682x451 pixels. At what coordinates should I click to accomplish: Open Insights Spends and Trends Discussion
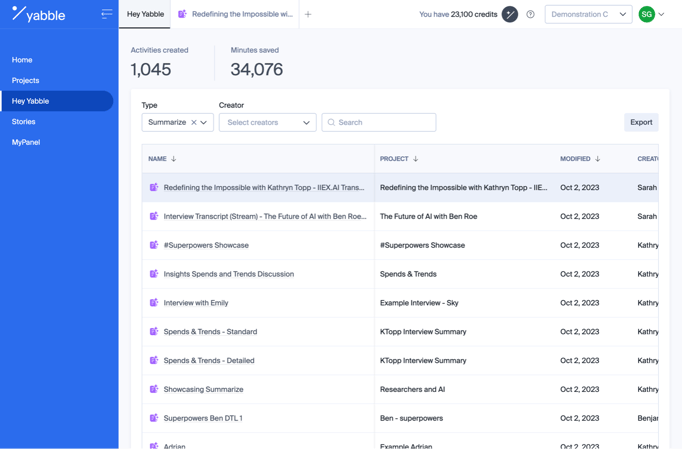click(229, 274)
